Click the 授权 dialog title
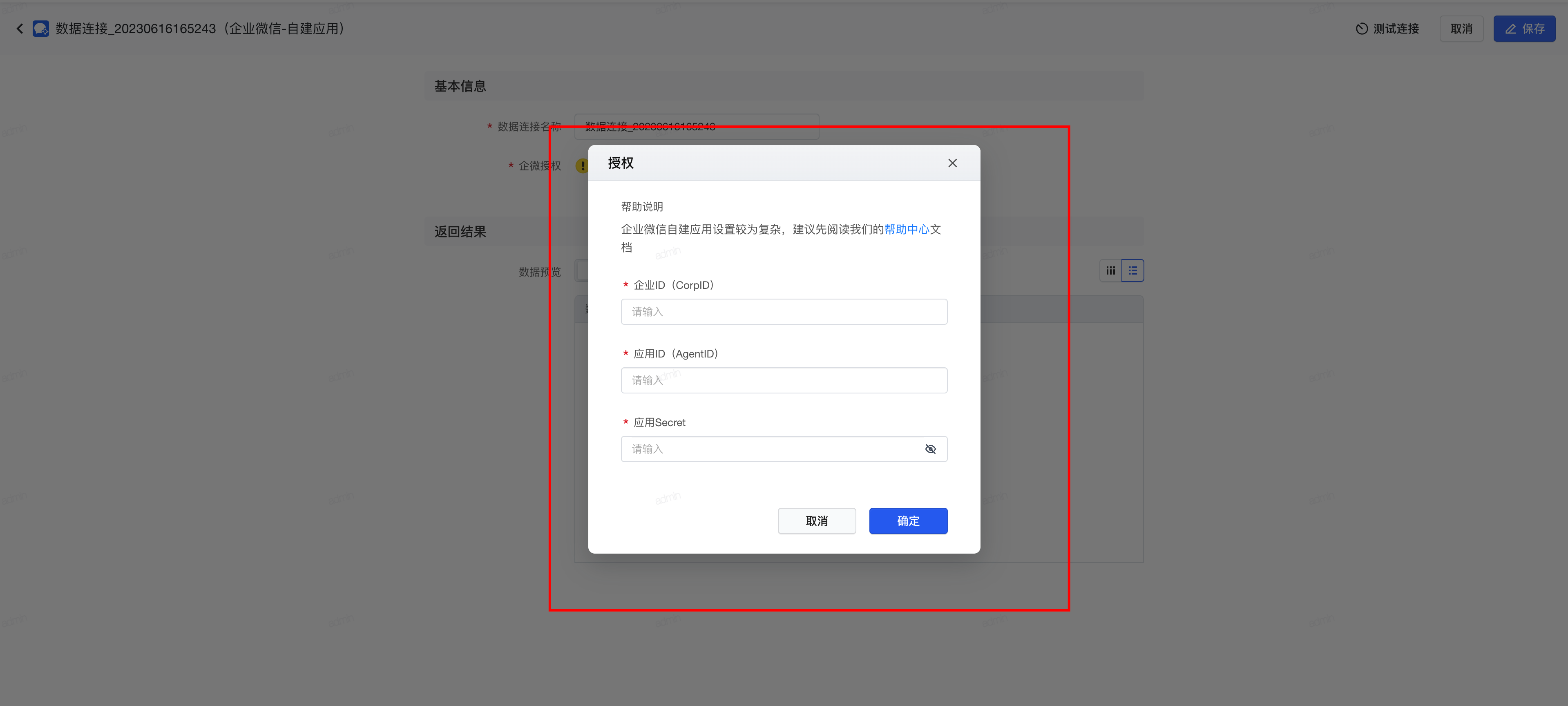This screenshot has height=706, width=1568. pyautogui.click(x=621, y=163)
